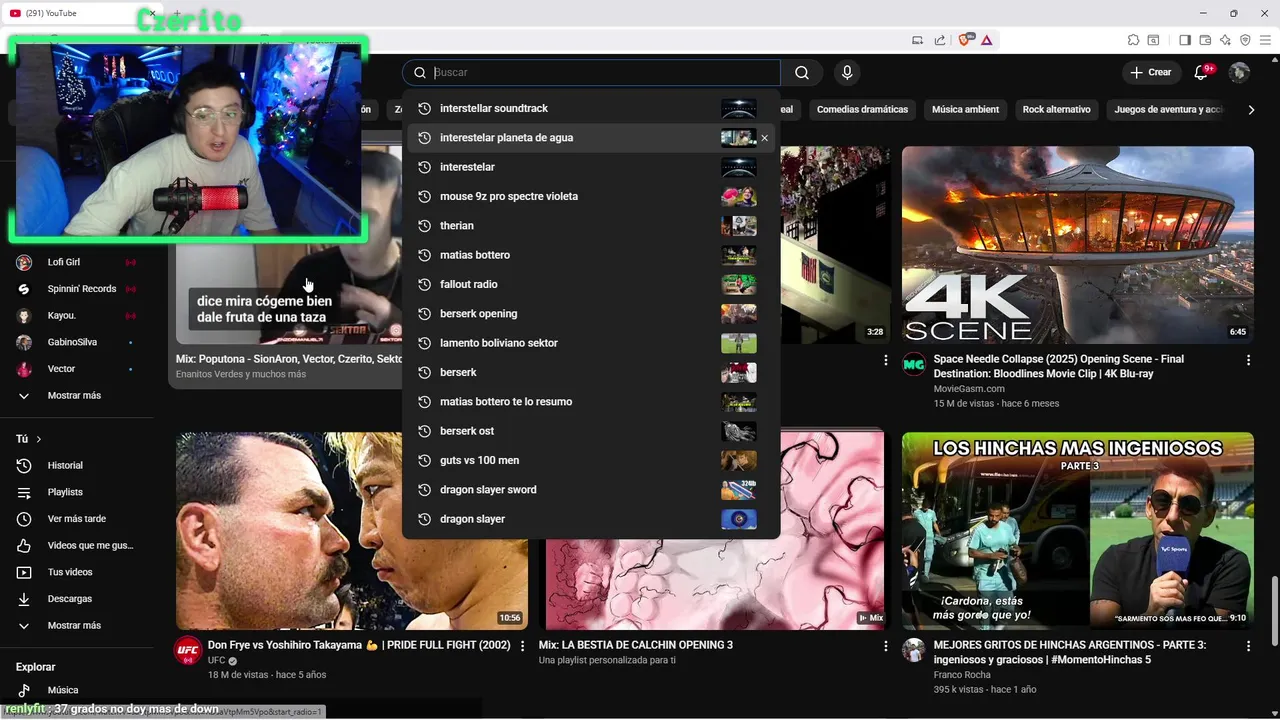
Task: Open options for Space Needle Collapse video
Action: [1248, 360]
